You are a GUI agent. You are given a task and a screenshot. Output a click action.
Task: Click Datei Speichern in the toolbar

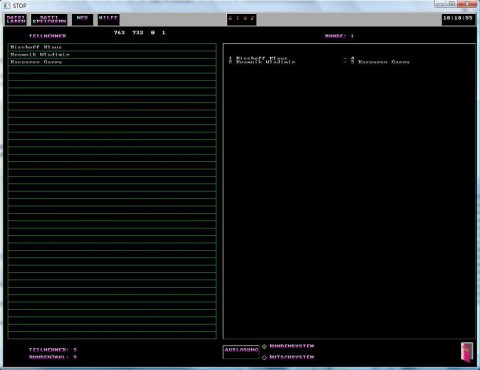tap(49, 19)
